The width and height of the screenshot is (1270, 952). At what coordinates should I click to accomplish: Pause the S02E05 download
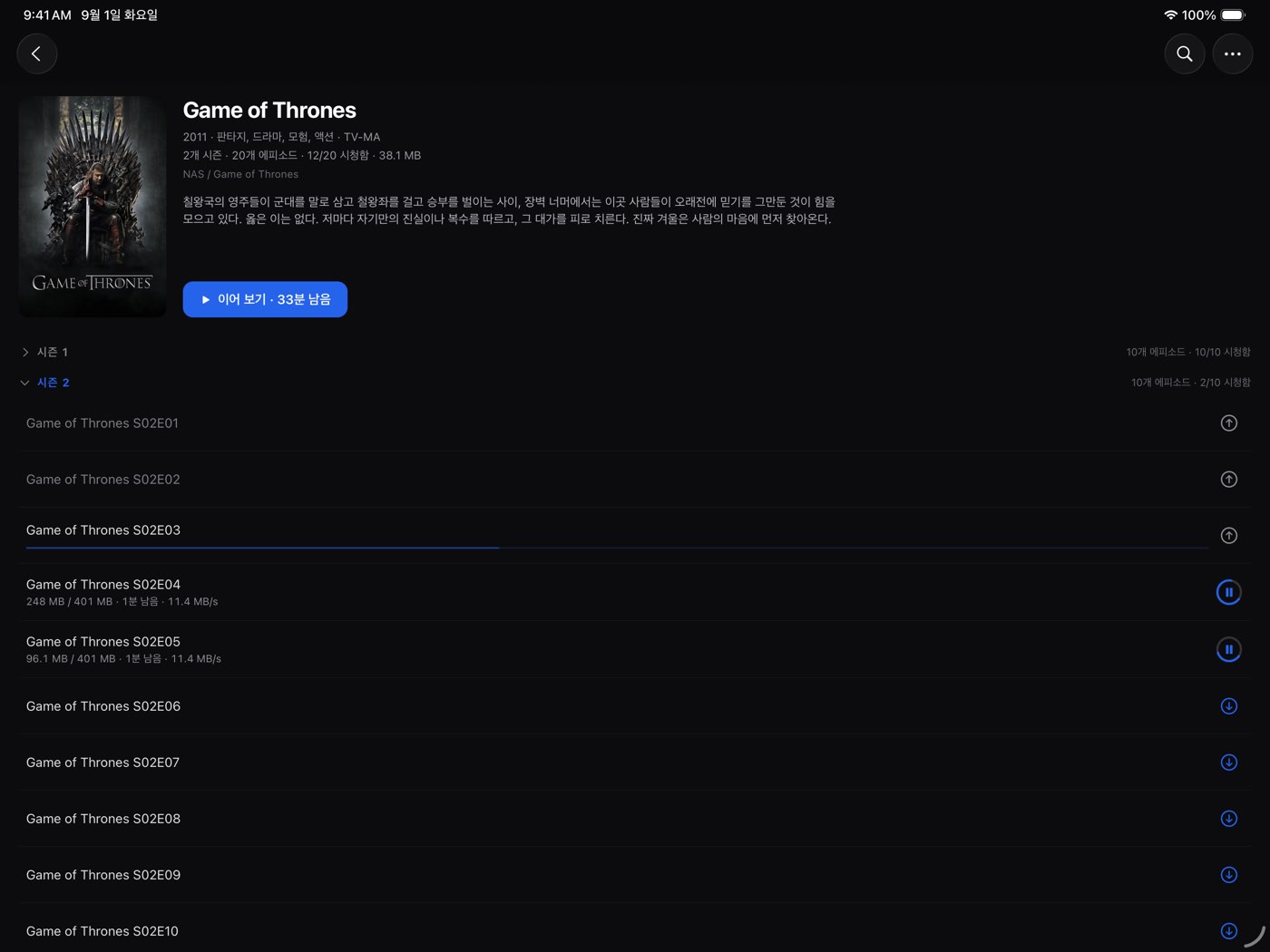1229,650
